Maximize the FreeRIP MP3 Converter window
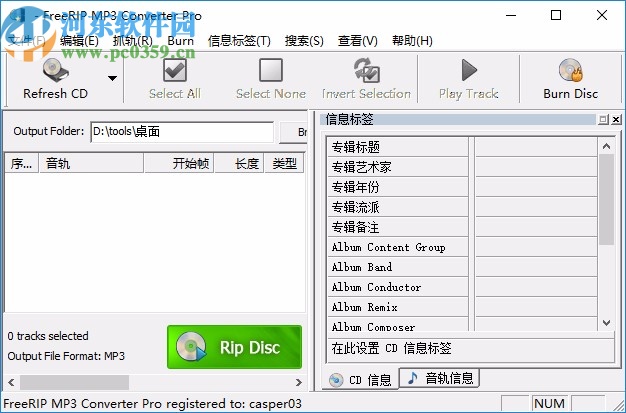This screenshot has width=626, height=413. click(556, 15)
